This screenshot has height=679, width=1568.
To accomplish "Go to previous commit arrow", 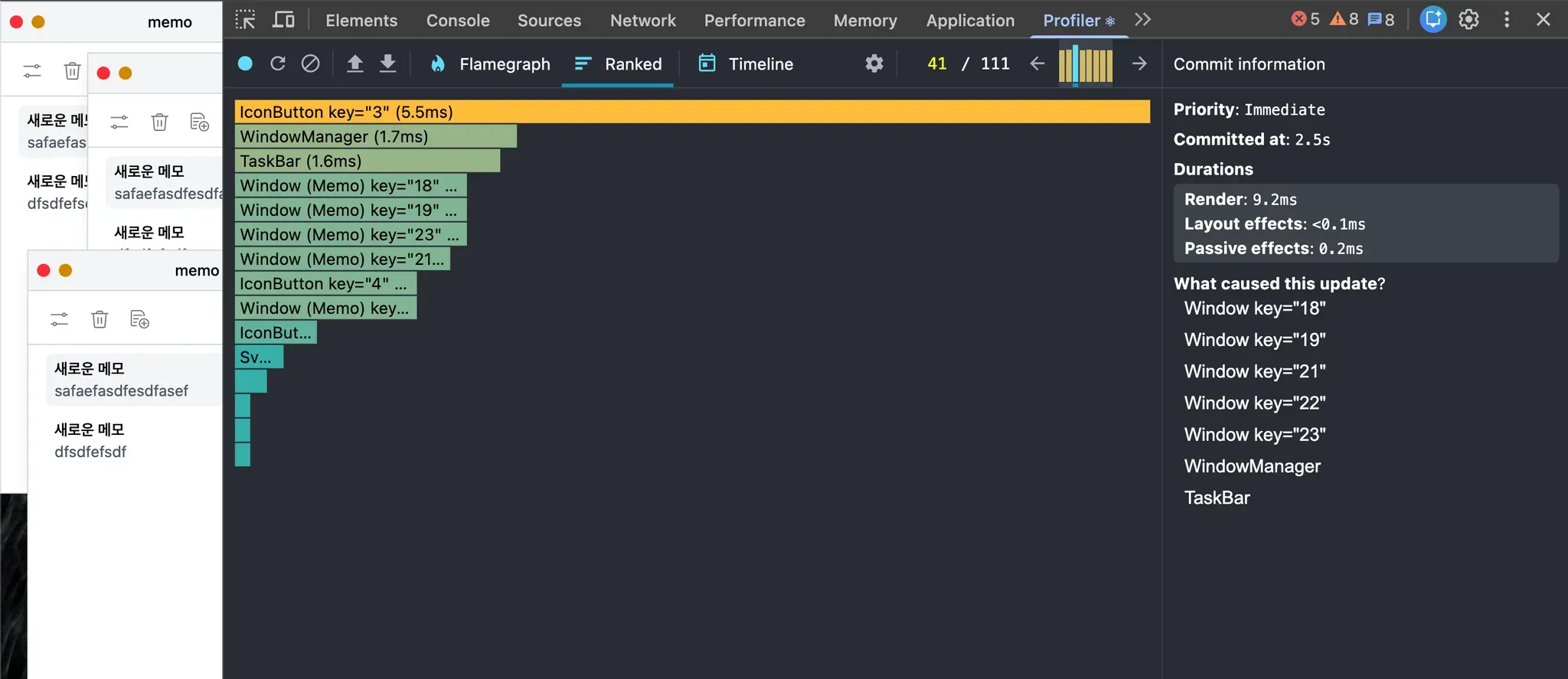I will tap(1037, 64).
